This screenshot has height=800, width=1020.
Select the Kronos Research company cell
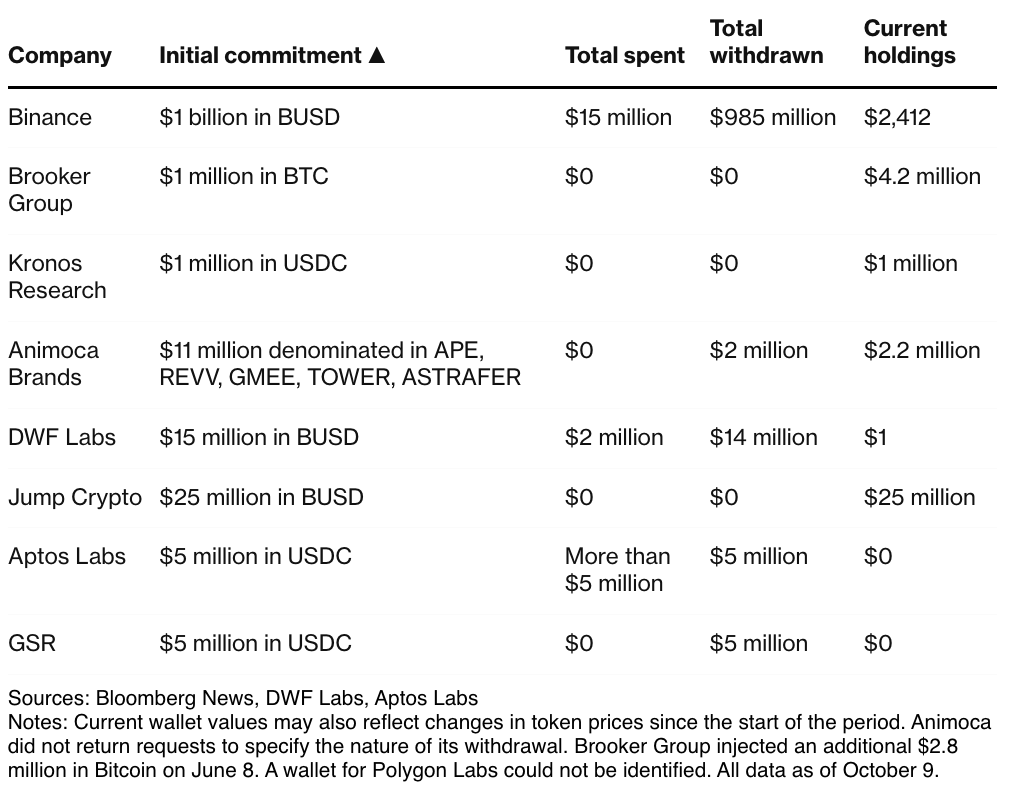pos(57,276)
